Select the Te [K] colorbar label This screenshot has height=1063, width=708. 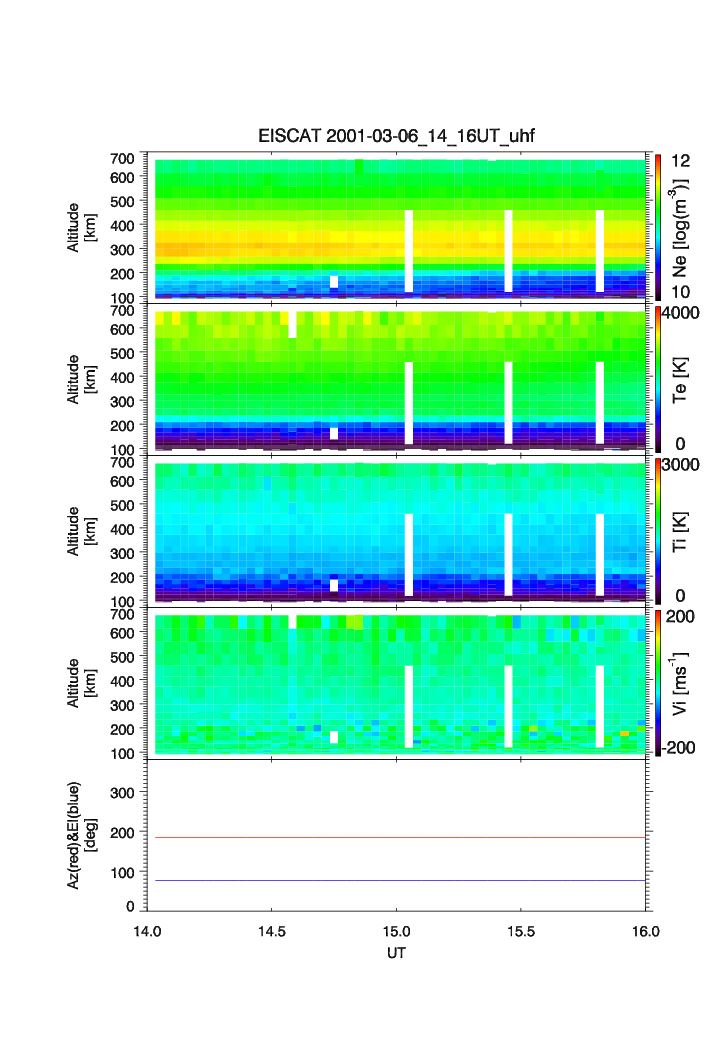pyautogui.click(x=680, y=378)
